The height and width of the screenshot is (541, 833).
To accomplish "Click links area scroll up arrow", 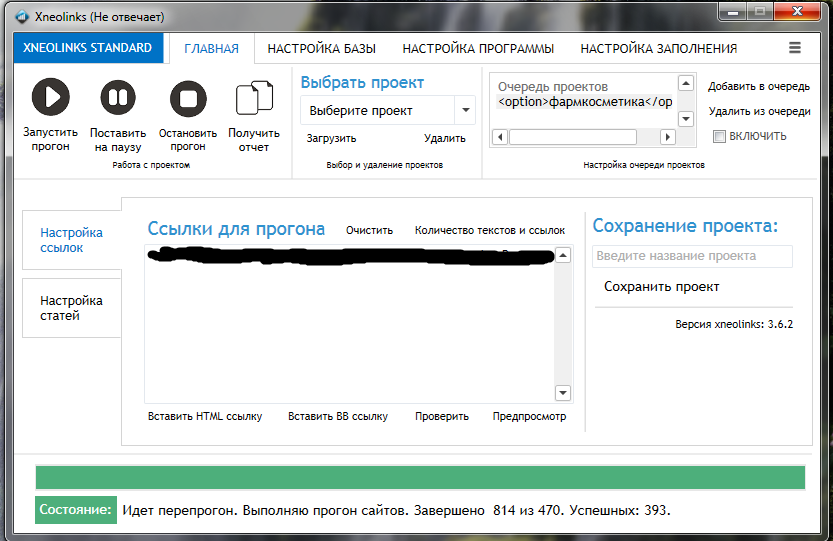I will [563, 256].
